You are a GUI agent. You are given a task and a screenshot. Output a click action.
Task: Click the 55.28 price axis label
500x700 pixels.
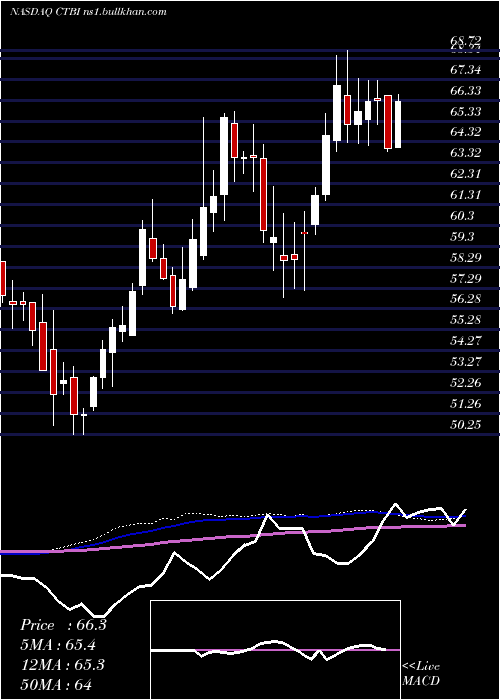click(x=466, y=320)
